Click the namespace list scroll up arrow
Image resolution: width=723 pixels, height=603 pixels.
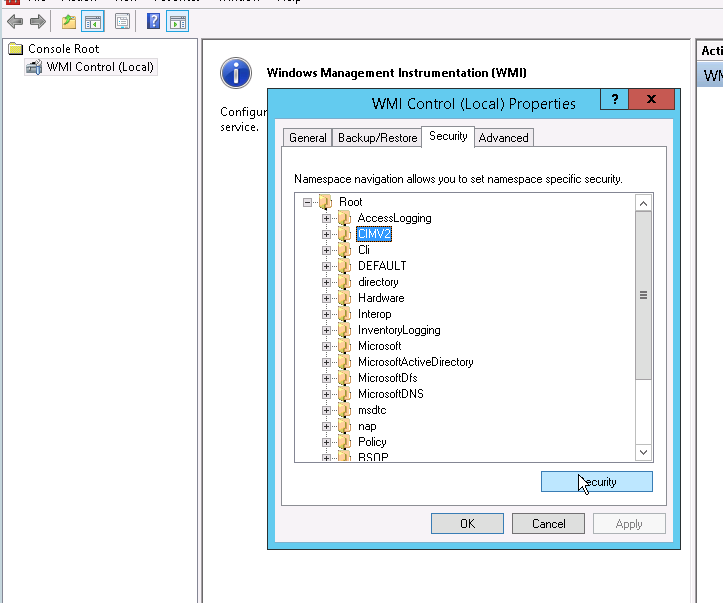point(643,203)
